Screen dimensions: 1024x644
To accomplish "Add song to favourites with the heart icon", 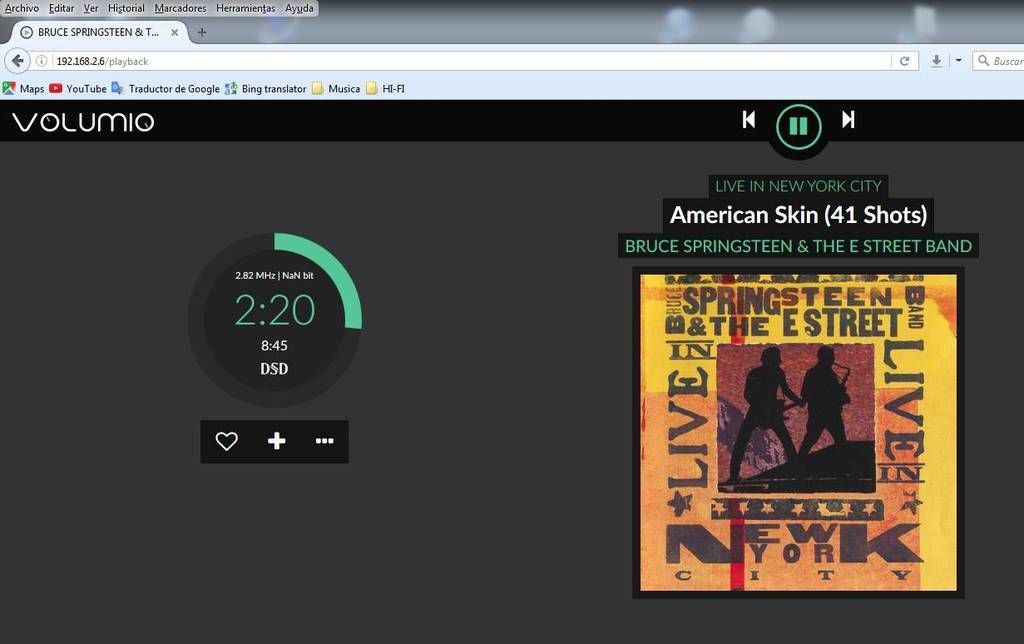I will (x=227, y=442).
